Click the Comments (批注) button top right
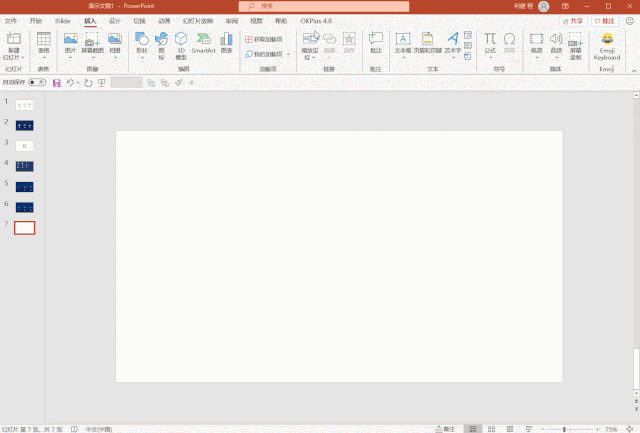 [604, 21]
